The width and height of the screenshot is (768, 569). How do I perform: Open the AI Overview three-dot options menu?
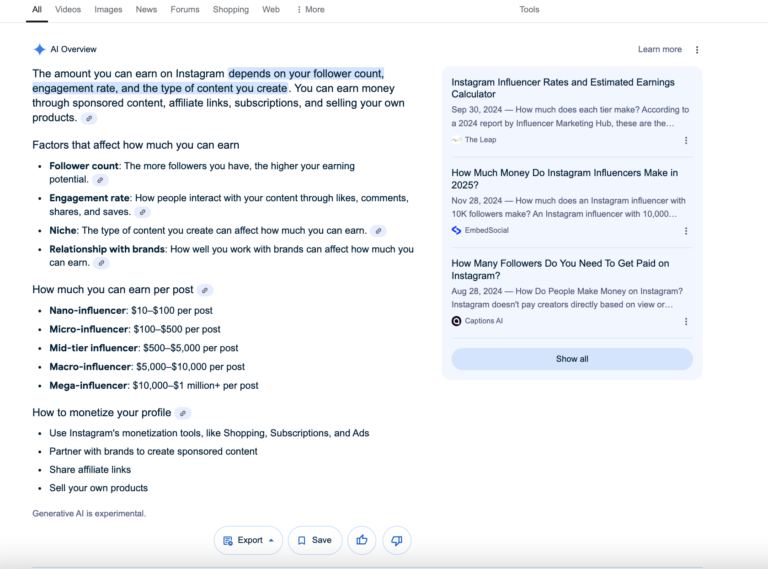(x=697, y=49)
